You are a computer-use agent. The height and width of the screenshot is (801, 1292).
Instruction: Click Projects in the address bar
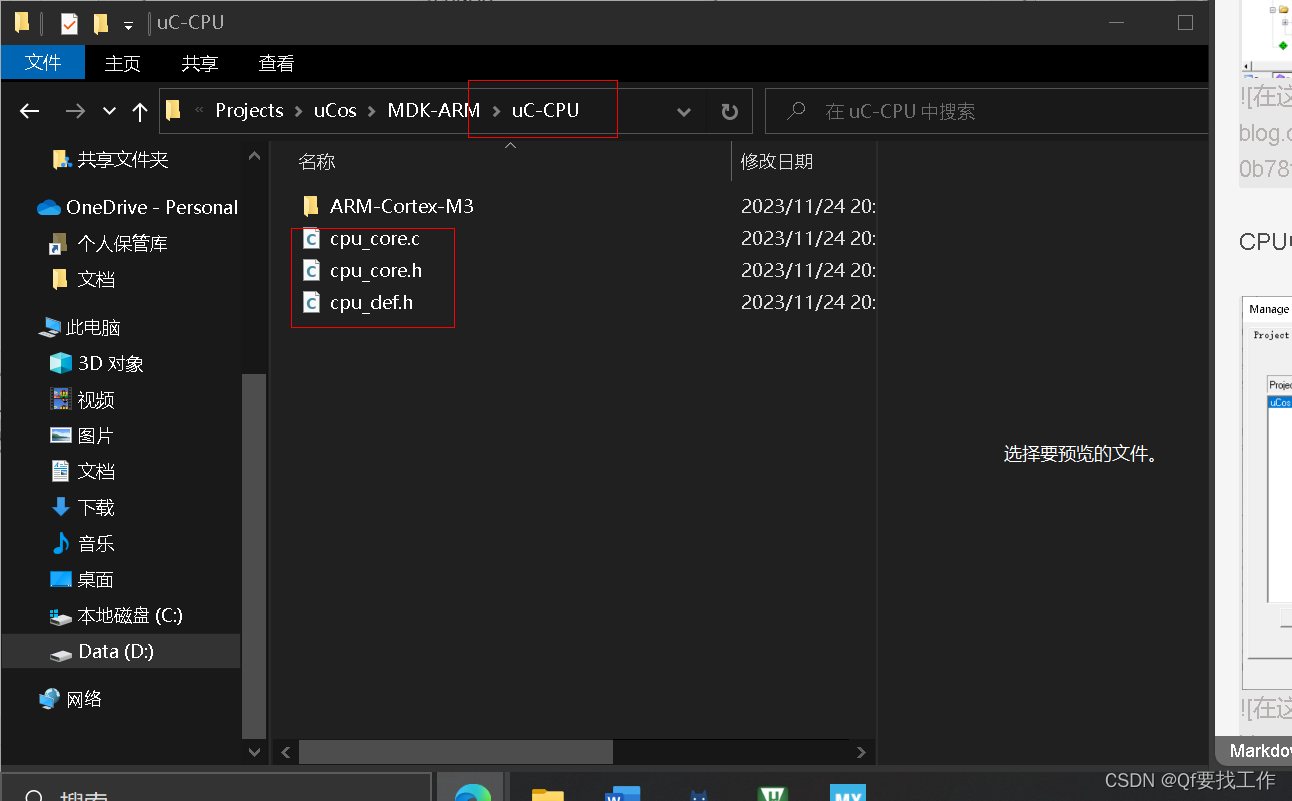pyautogui.click(x=249, y=110)
